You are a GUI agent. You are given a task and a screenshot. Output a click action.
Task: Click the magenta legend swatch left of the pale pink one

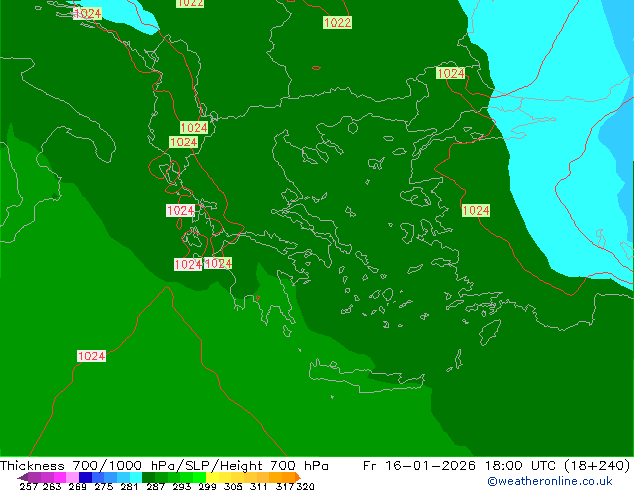[x=60, y=477]
